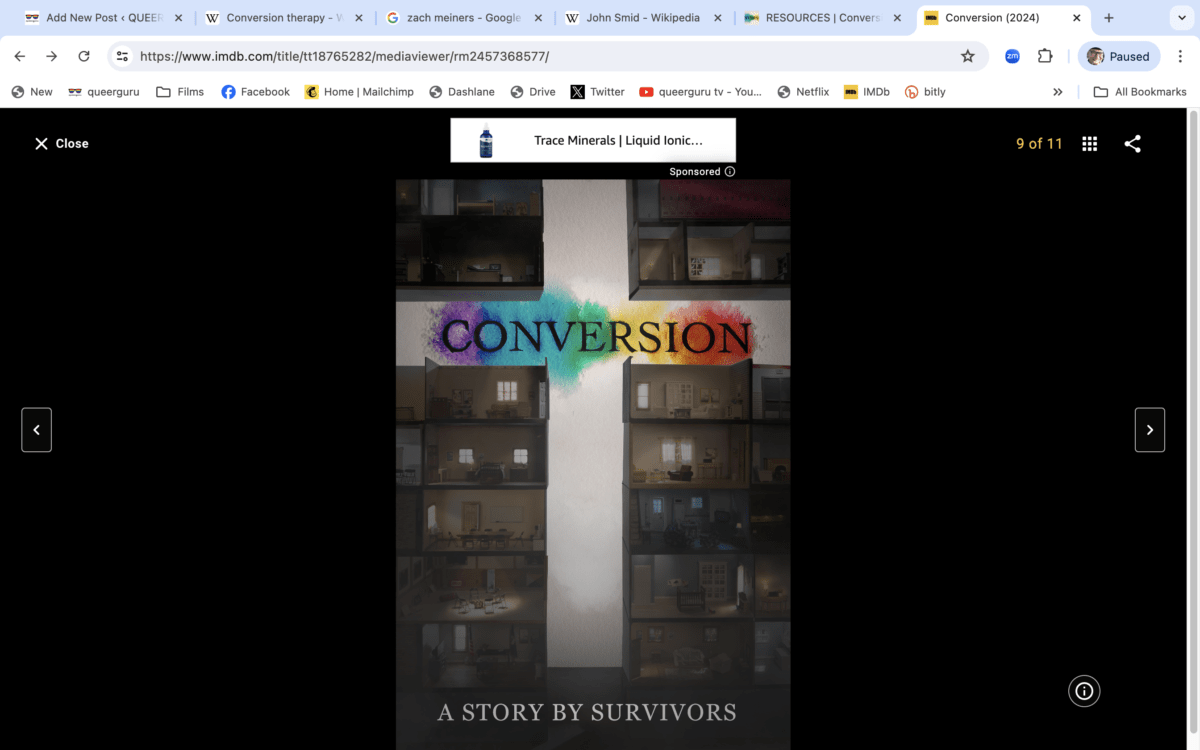Go back in browser history
The width and height of the screenshot is (1200, 750).
point(20,57)
